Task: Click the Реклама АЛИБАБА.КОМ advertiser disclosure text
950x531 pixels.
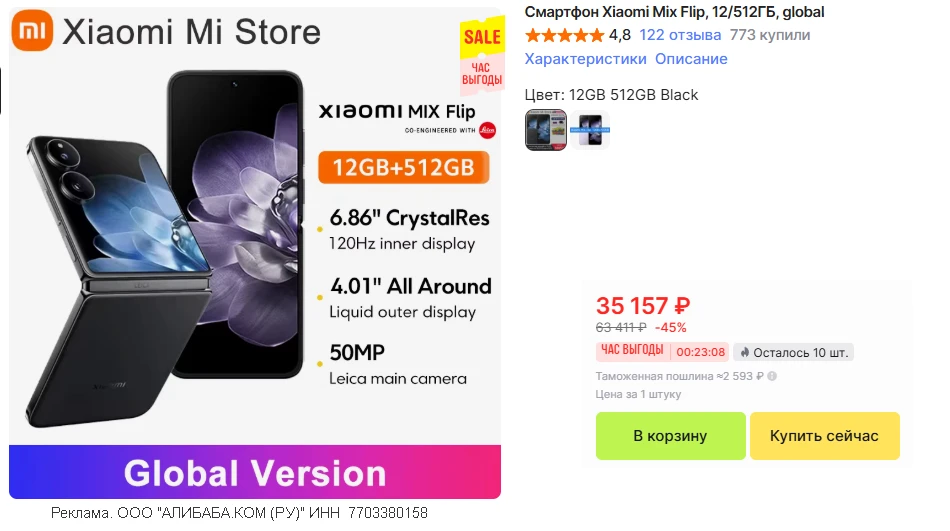Action: (x=239, y=513)
